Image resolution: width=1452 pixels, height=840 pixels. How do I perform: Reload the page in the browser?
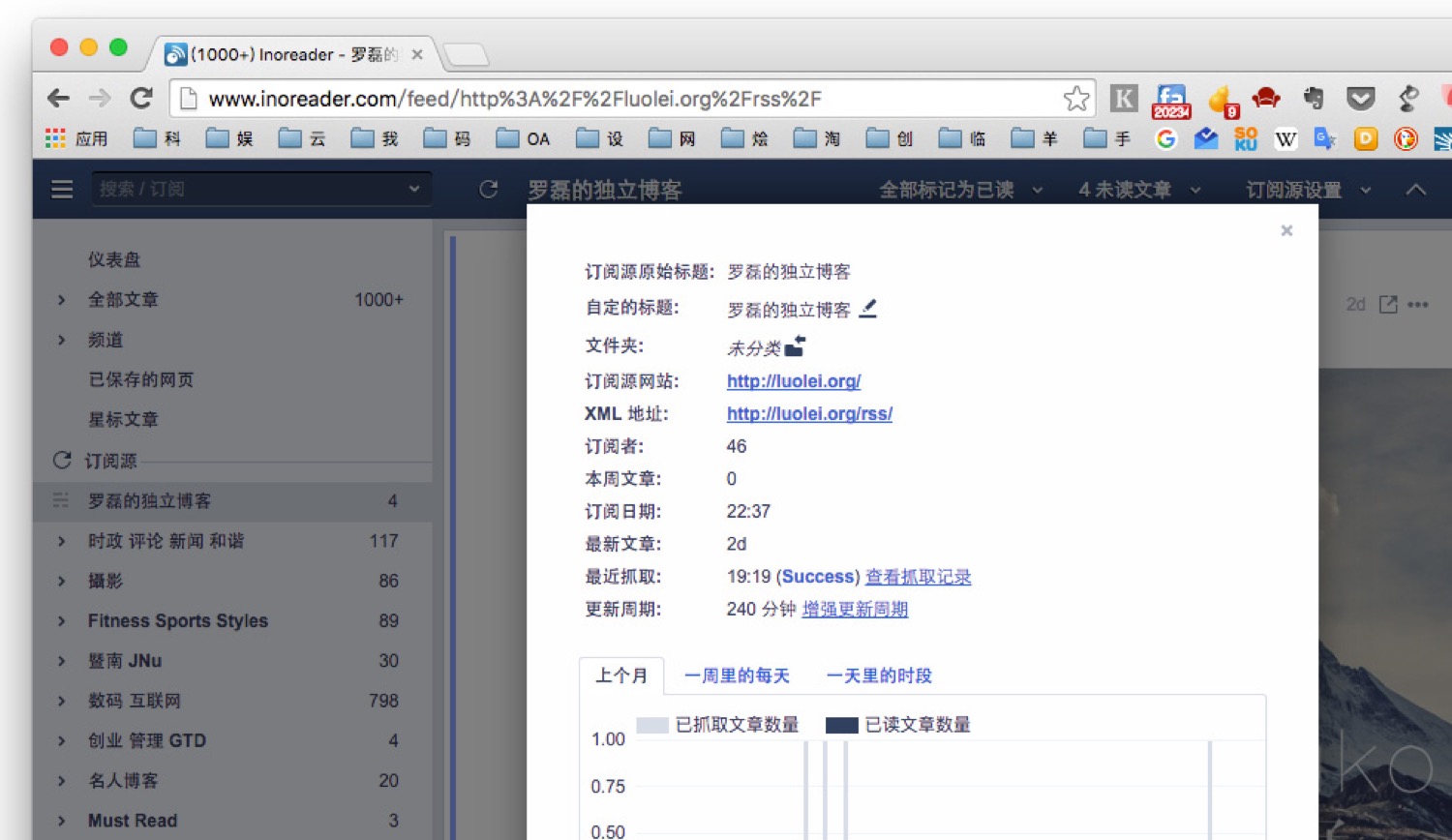pyautogui.click(x=141, y=98)
